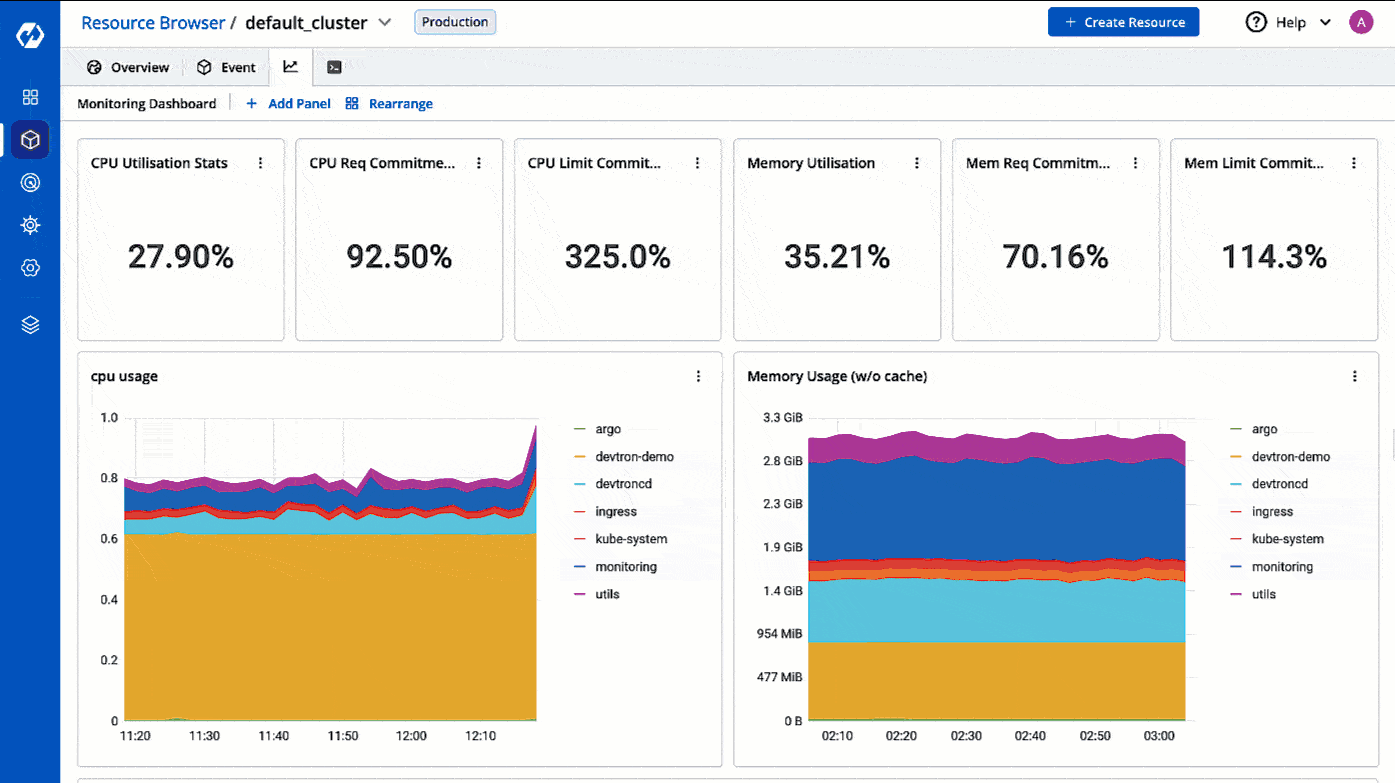Image resolution: width=1395 pixels, height=783 pixels.
Task: Hide the utils series in Memory Usage legend
Action: [1263, 594]
